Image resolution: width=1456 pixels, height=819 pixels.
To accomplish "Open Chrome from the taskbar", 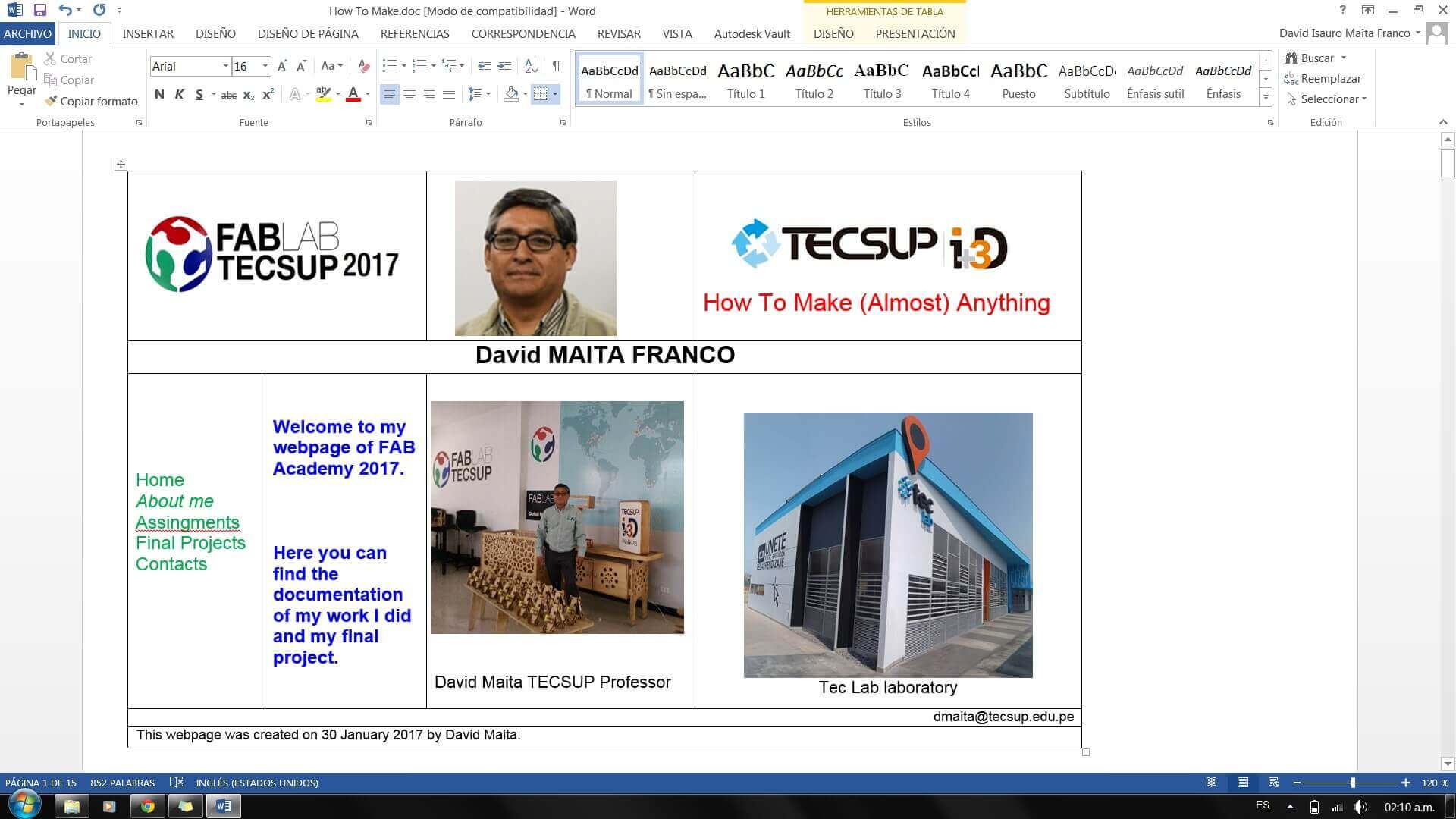I will click(147, 806).
